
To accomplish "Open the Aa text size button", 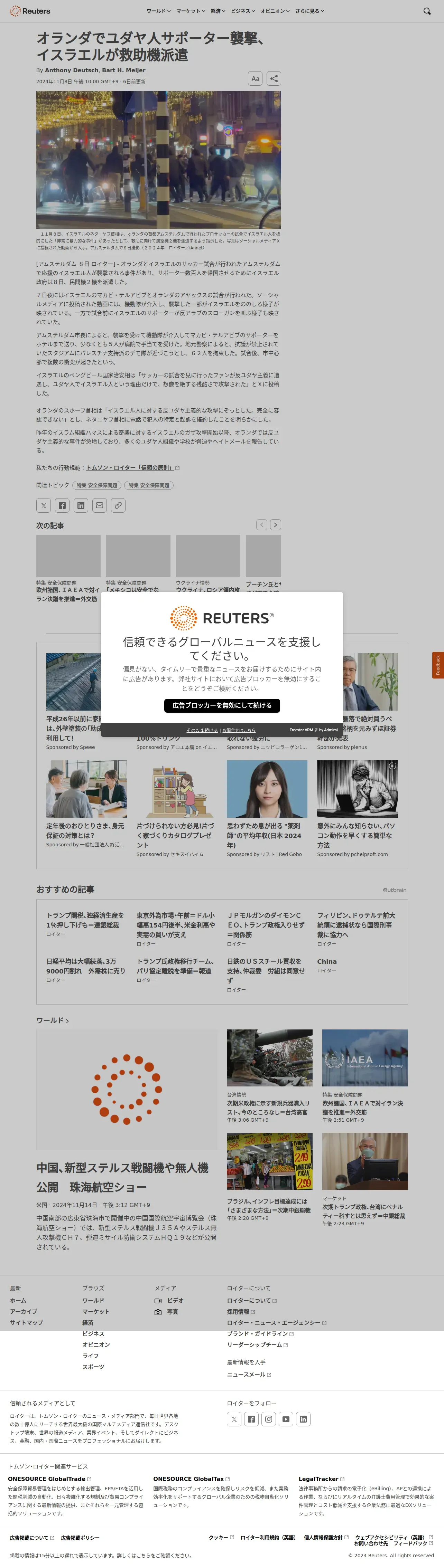I will pyautogui.click(x=255, y=78).
